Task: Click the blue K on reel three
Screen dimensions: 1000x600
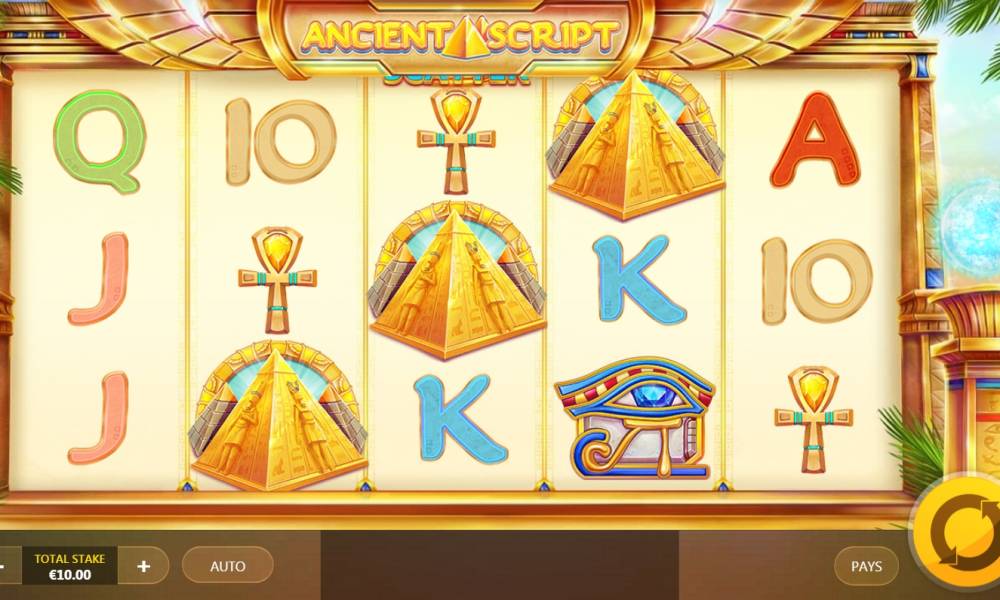Action: [459, 418]
